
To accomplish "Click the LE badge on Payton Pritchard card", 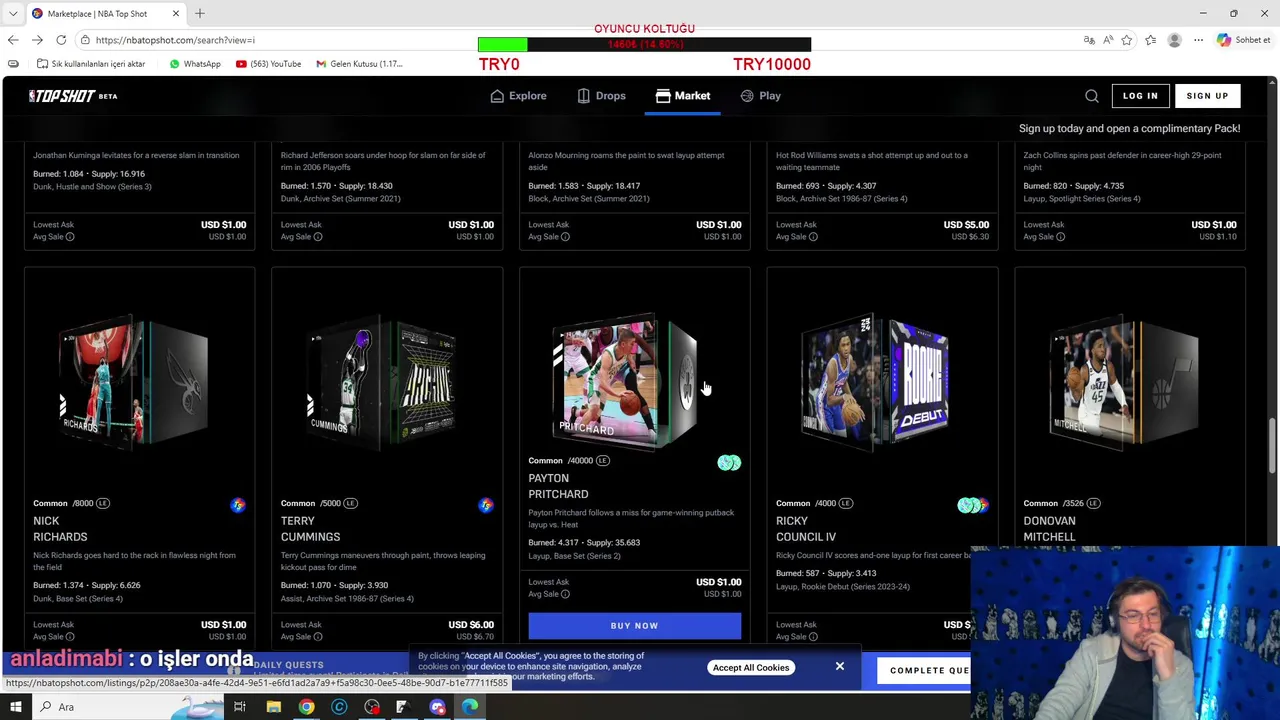I will (x=603, y=461).
